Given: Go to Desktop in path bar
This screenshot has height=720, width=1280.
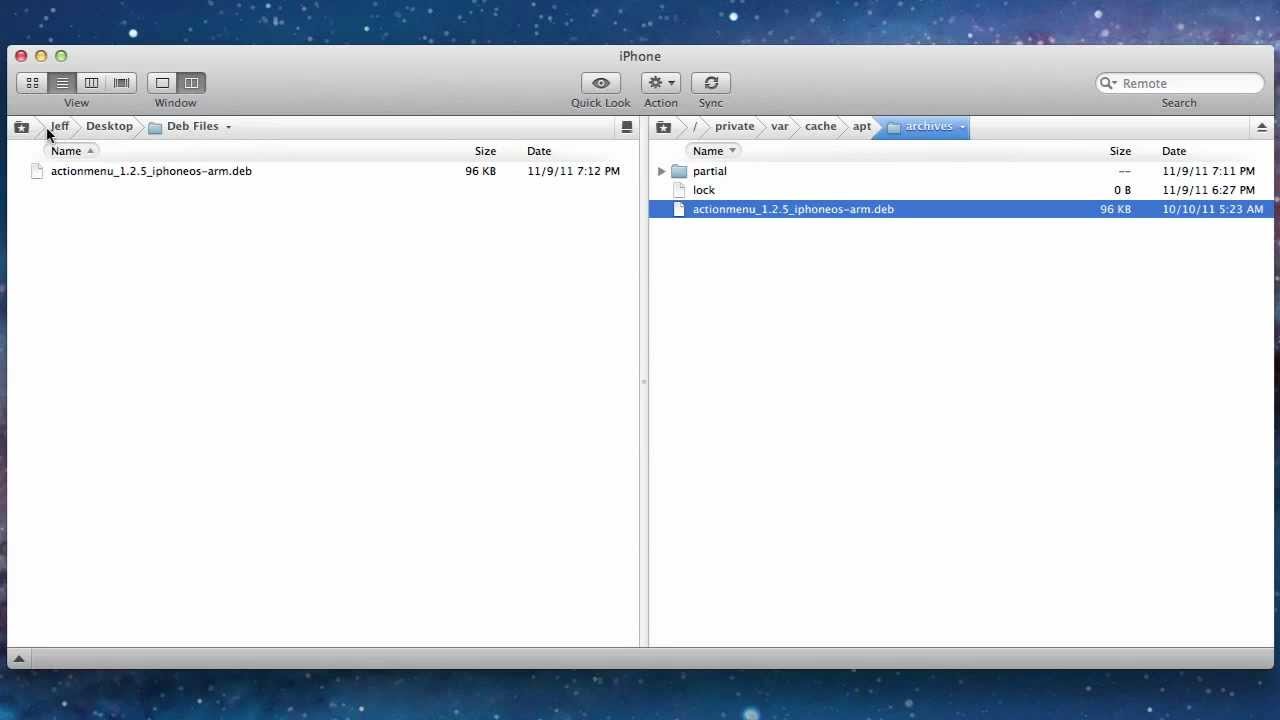Looking at the screenshot, I should pos(109,126).
